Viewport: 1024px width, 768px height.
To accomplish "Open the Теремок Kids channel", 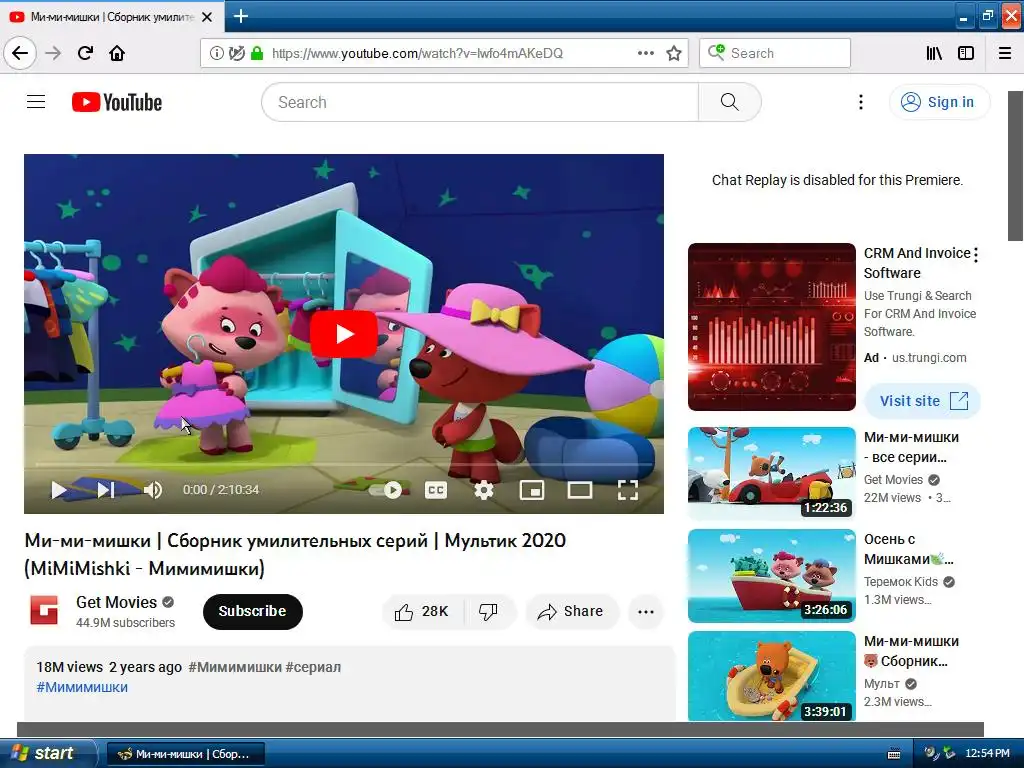I will point(901,582).
